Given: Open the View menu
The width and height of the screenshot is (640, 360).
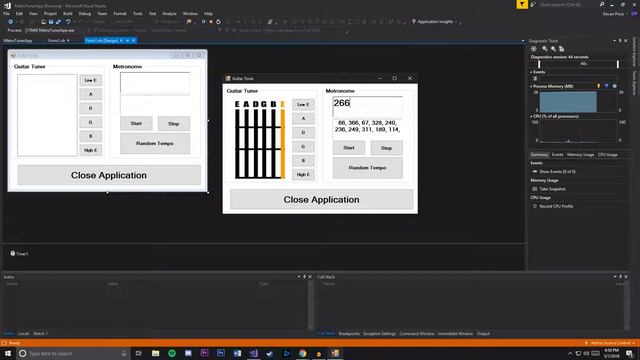Looking at the screenshot, I should [33, 13].
